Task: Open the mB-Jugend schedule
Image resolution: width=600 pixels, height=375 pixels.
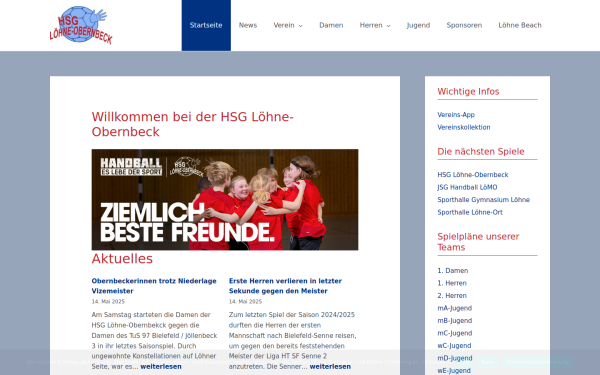Action: point(455,321)
